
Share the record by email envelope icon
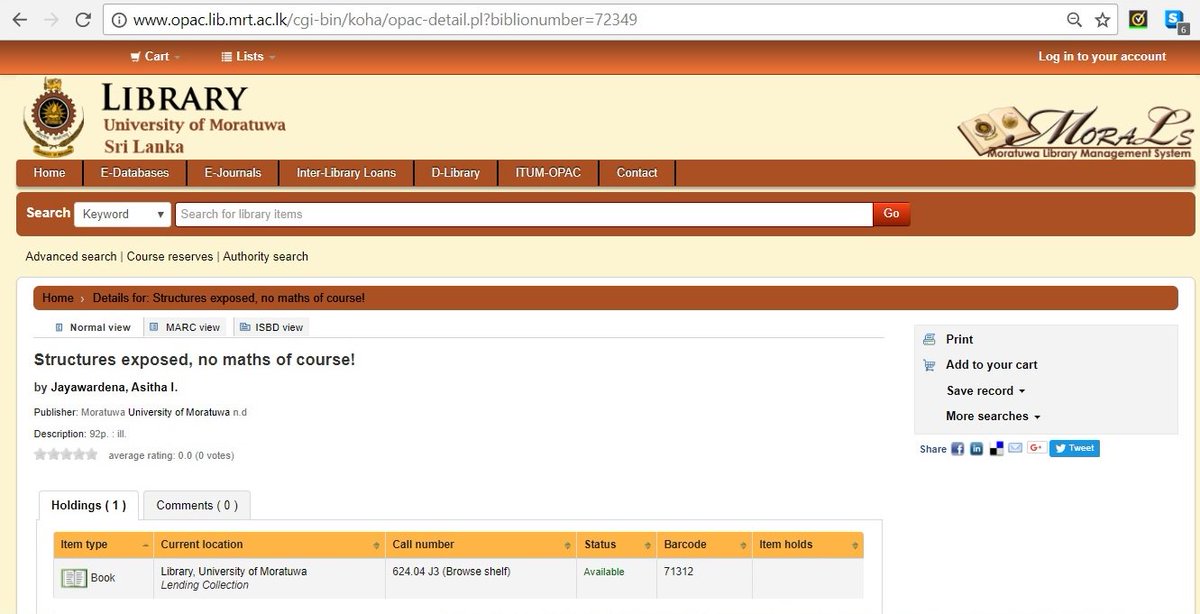(x=1015, y=448)
